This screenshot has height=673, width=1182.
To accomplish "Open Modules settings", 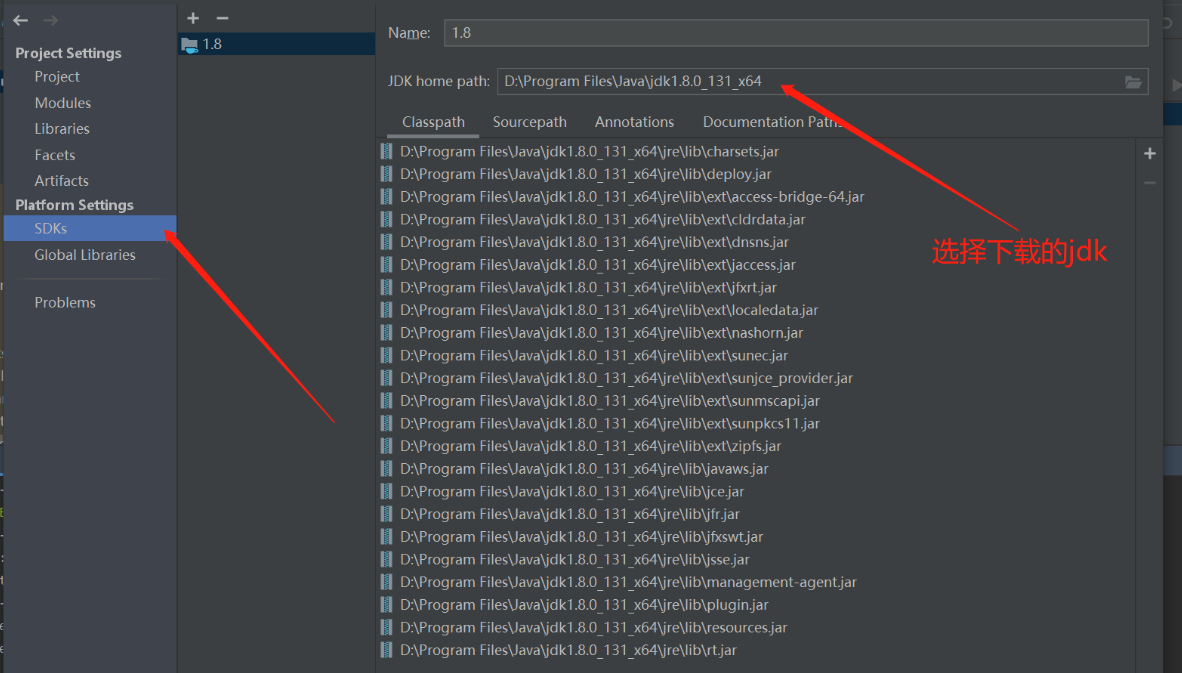I will tap(63, 103).
